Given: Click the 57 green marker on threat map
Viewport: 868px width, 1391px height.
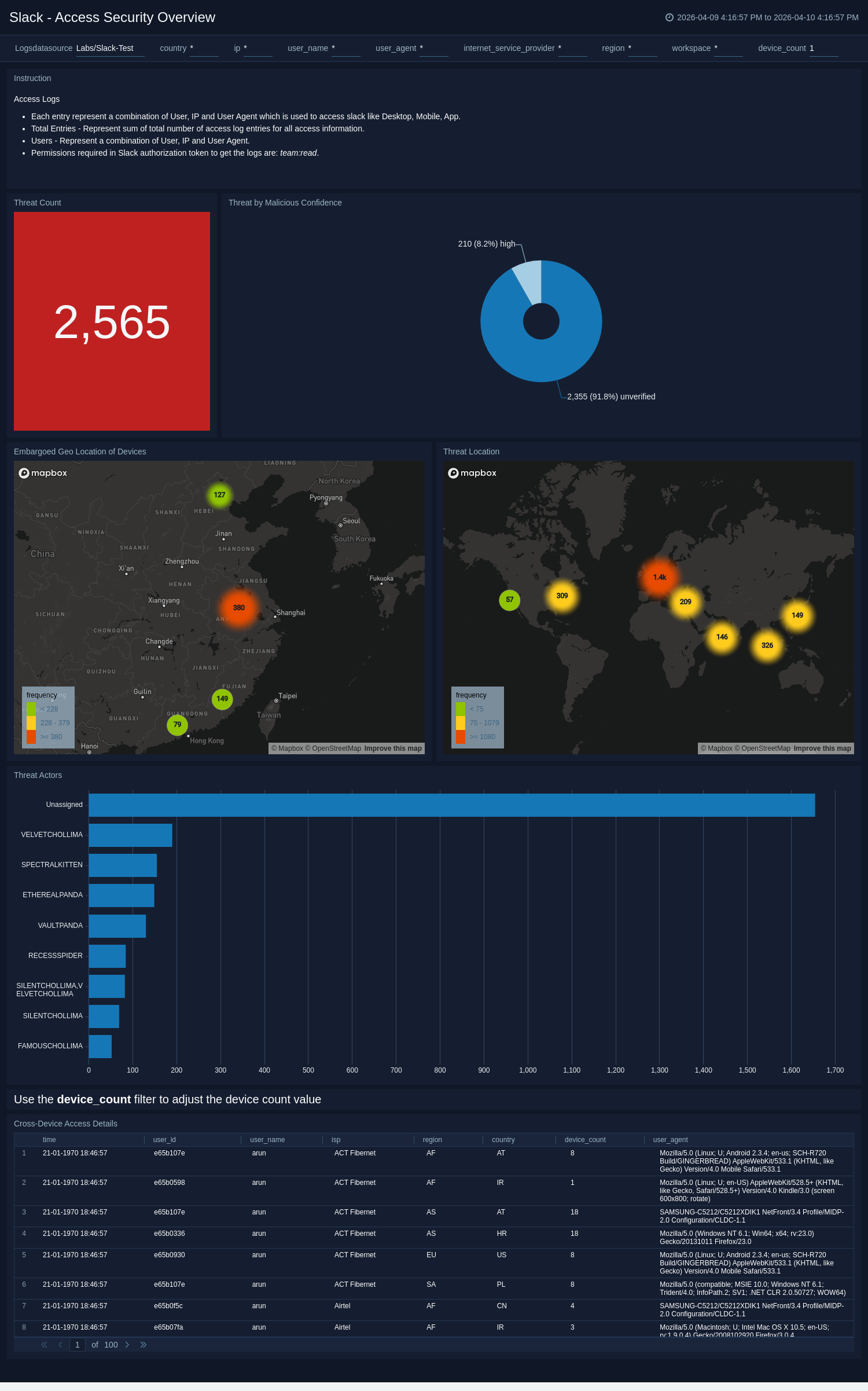Looking at the screenshot, I should tap(509, 600).
